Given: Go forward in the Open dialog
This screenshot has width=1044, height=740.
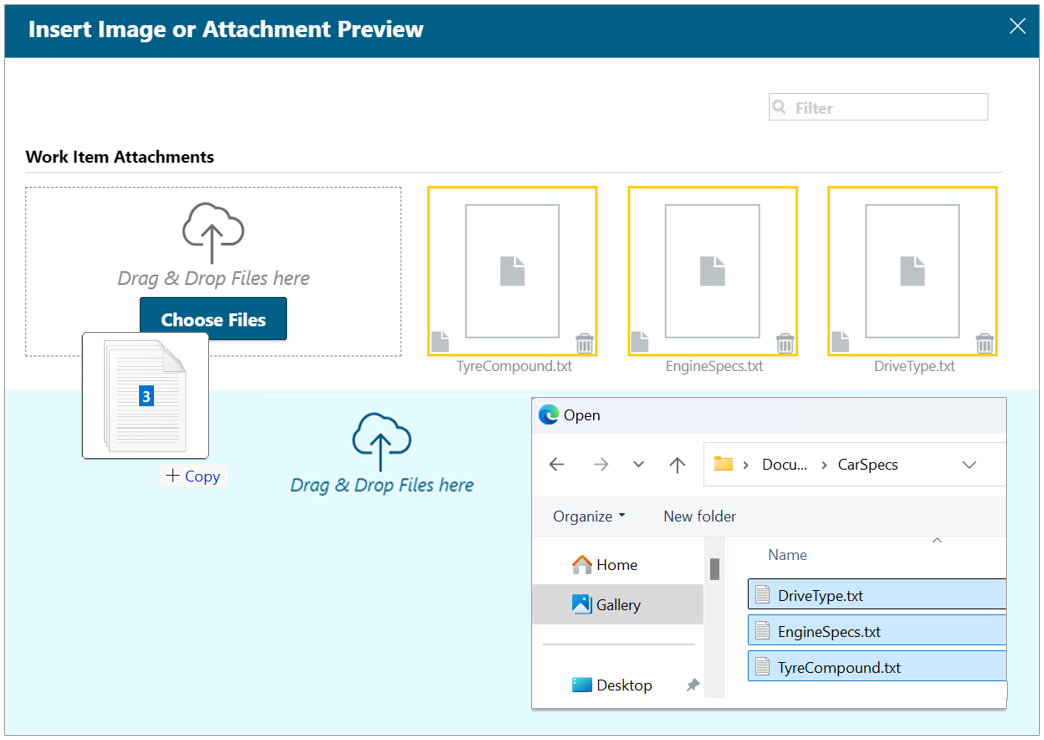Looking at the screenshot, I should tap(601, 464).
